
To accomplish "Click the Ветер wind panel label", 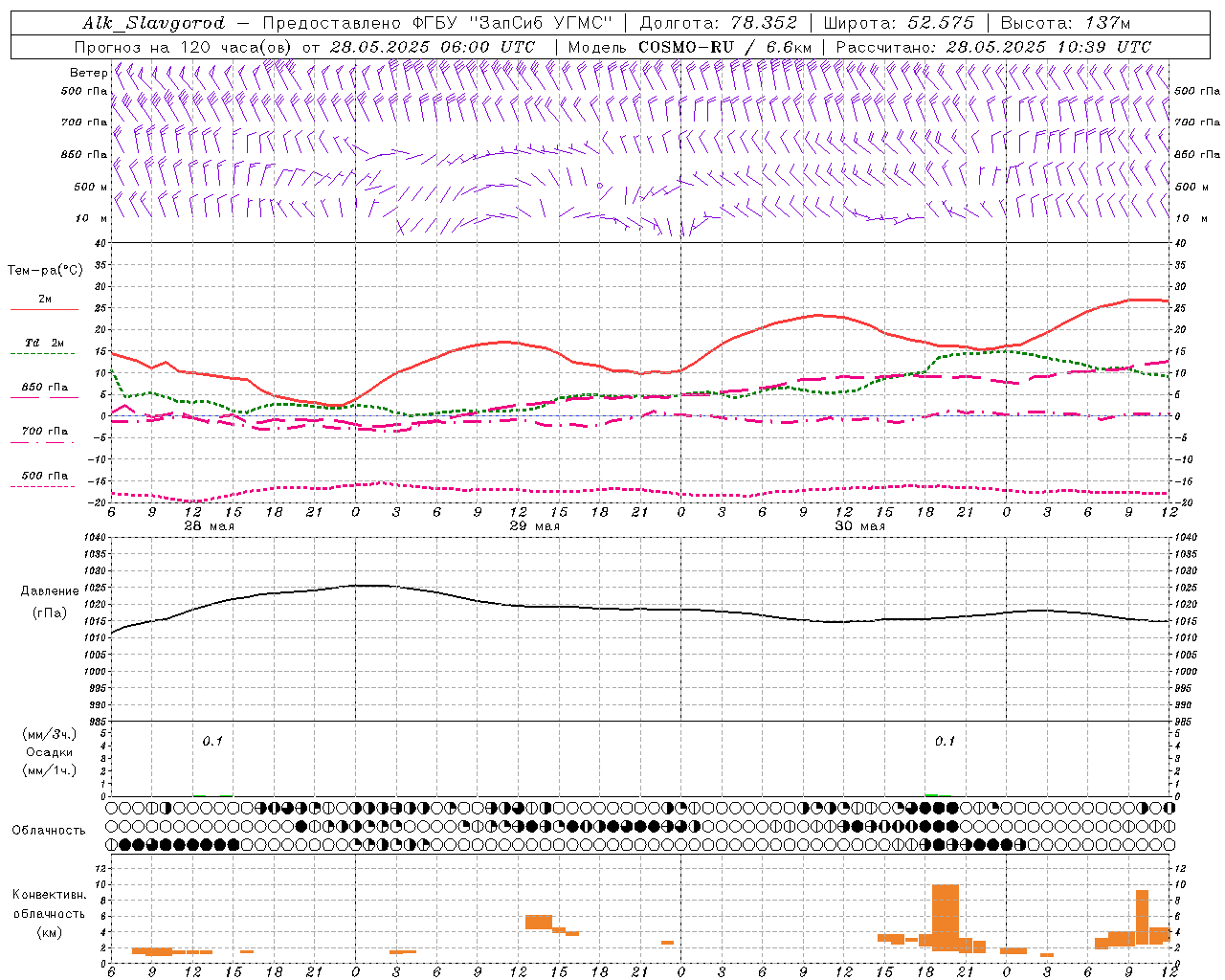I will (x=88, y=73).
